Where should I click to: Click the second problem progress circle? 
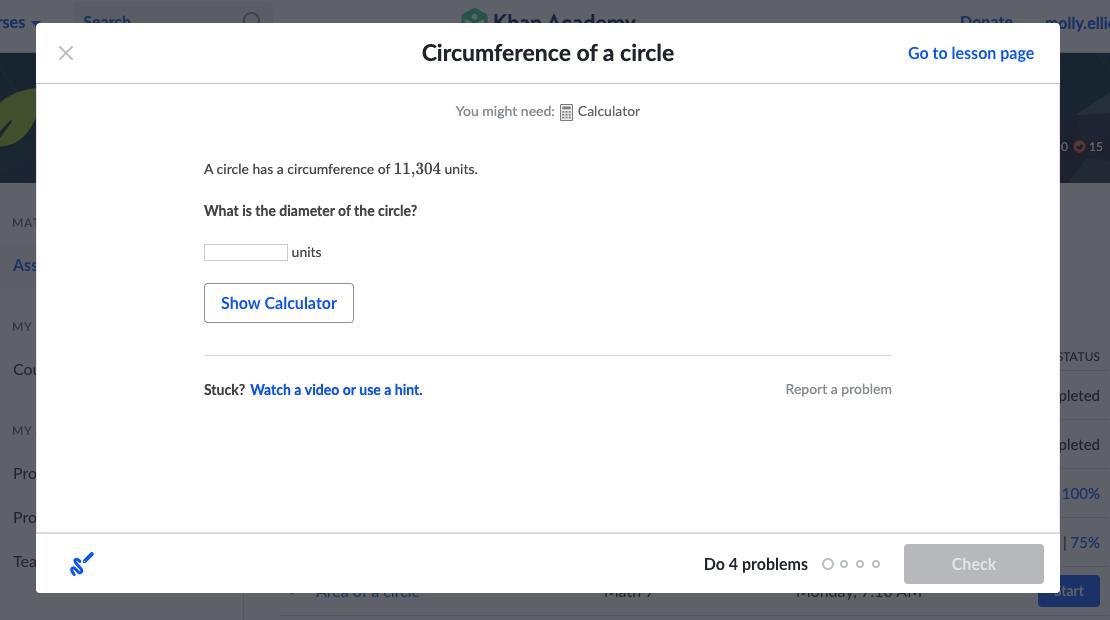[x=844, y=564]
